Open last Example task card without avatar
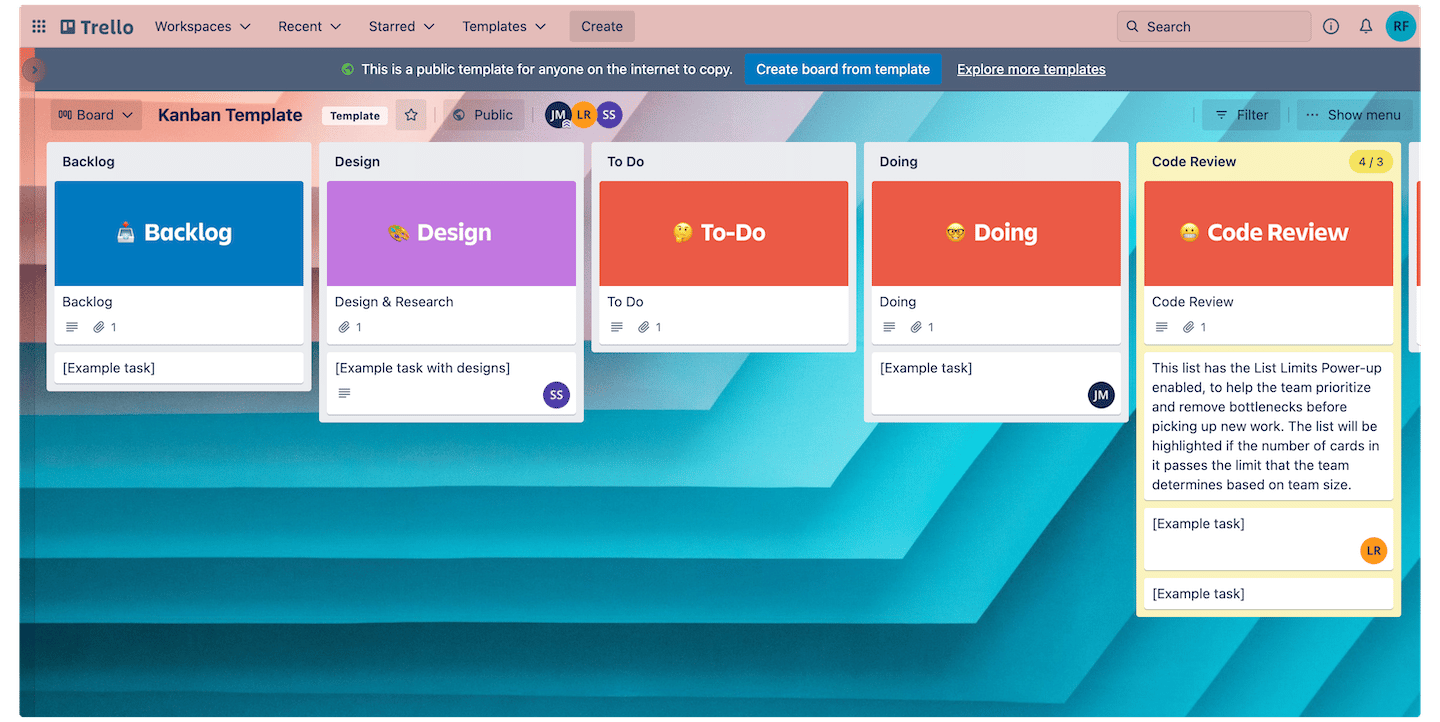 [x=1269, y=594]
